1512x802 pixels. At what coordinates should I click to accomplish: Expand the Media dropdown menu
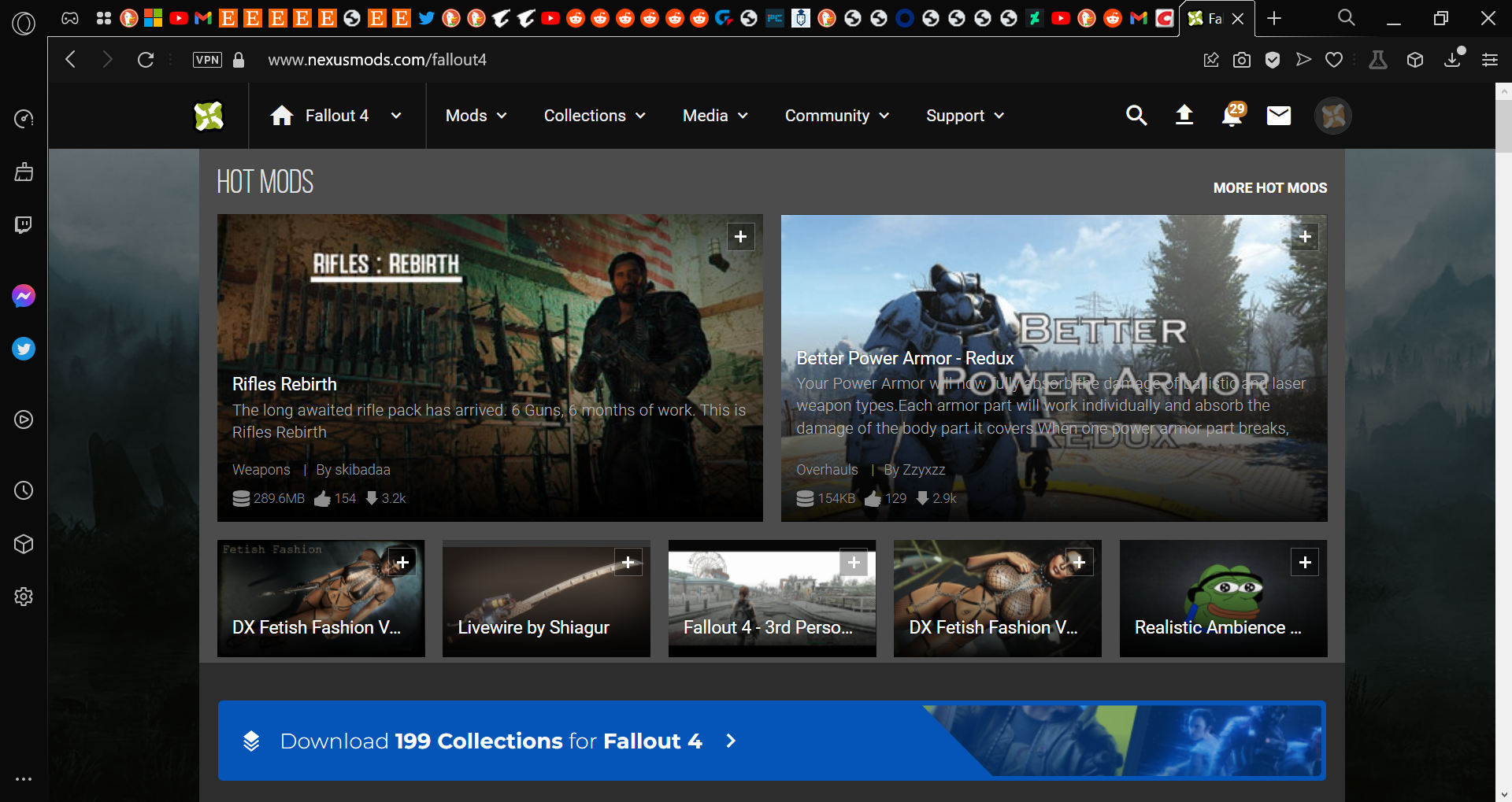point(716,116)
